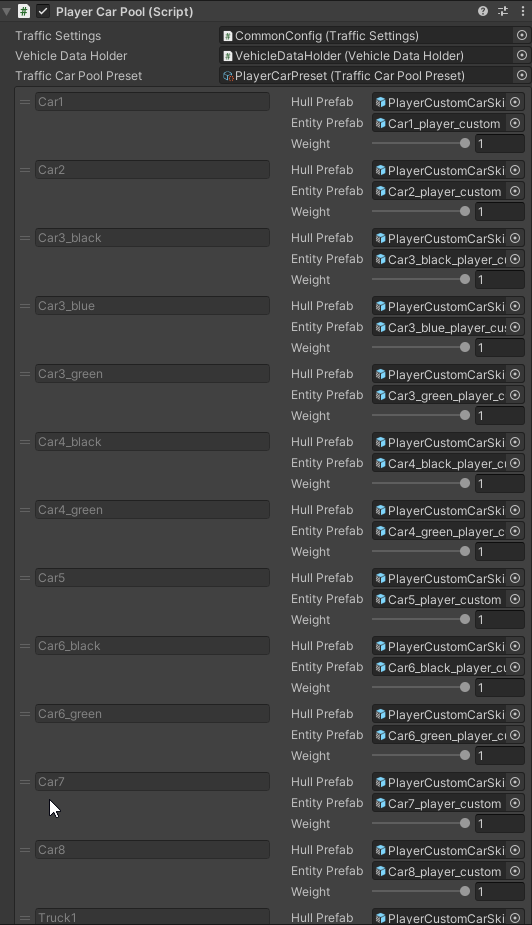Open the component help reference icon
Screen dimensions: 532x925
pos(483,11)
